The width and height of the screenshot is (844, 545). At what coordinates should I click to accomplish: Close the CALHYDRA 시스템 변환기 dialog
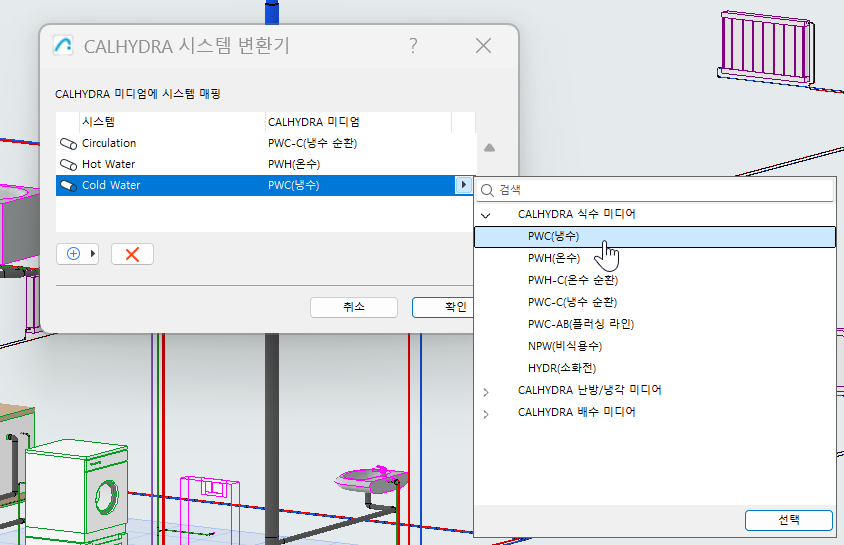coord(483,46)
